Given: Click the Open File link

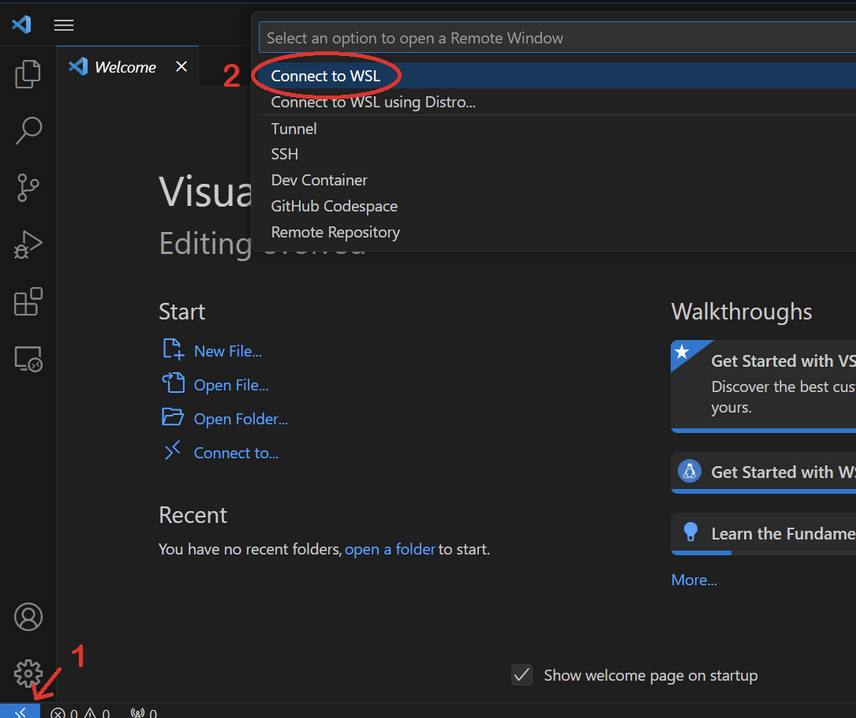Looking at the screenshot, I should pos(231,385).
